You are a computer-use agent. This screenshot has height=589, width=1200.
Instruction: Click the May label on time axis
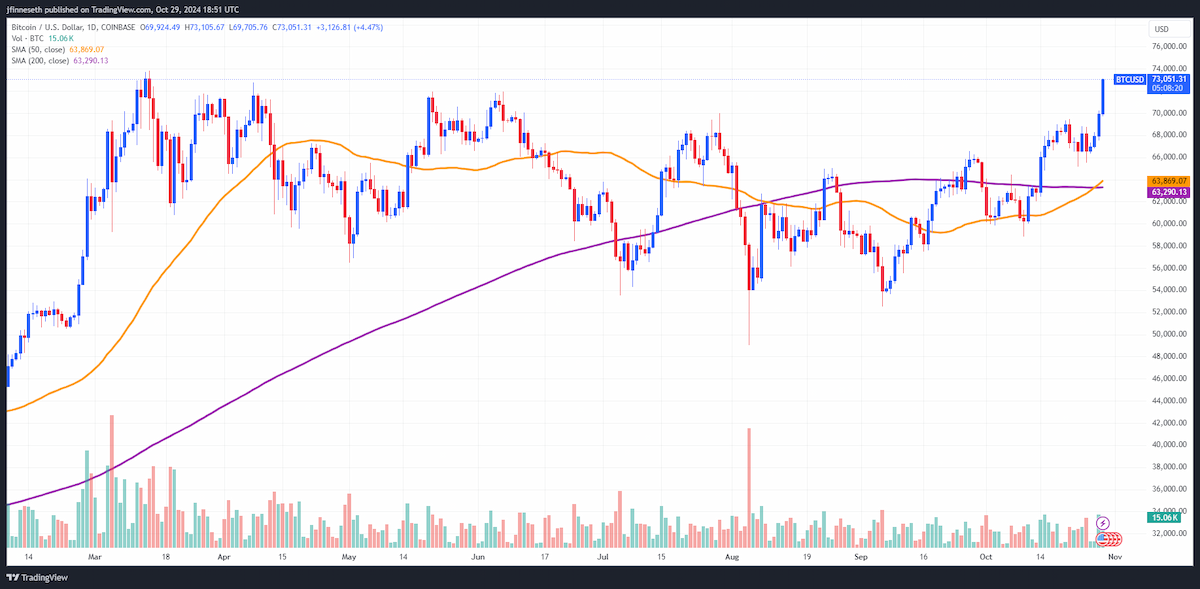click(x=348, y=555)
